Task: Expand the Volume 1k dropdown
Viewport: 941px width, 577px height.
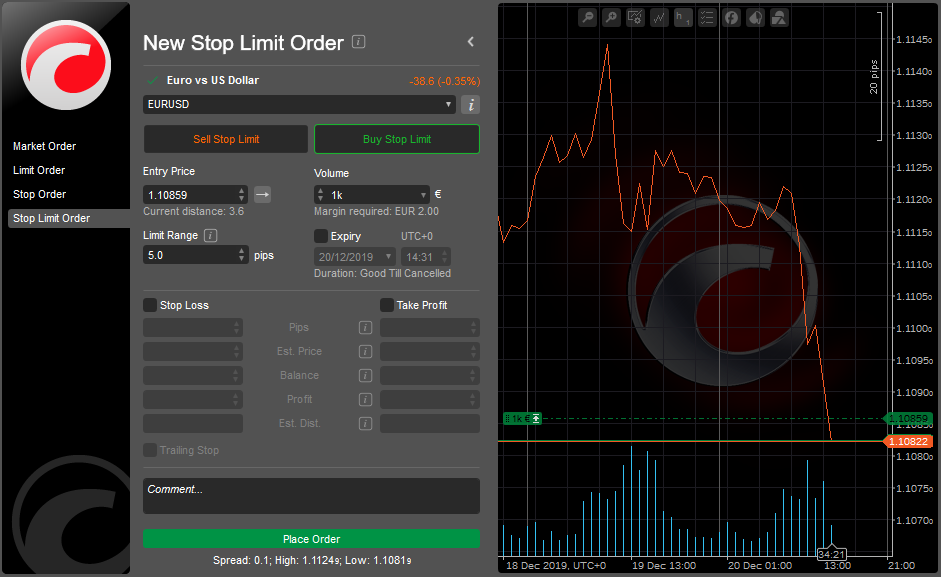Action: pyautogui.click(x=423, y=195)
